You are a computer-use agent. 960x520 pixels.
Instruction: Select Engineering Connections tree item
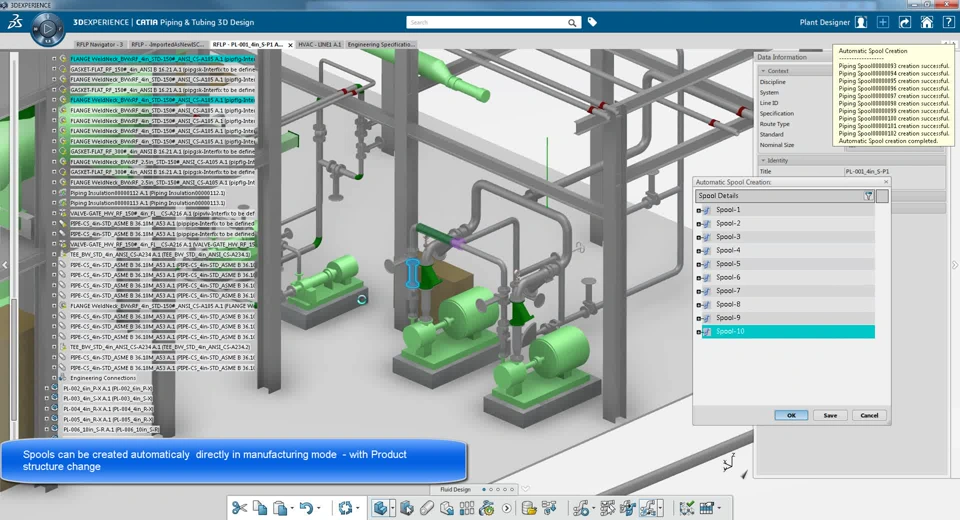pos(103,378)
